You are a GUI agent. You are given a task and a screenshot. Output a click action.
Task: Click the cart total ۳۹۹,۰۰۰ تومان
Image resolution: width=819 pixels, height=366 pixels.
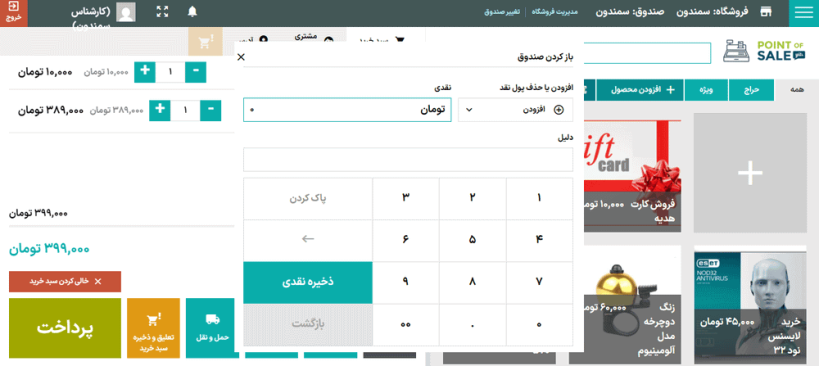(49, 249)
